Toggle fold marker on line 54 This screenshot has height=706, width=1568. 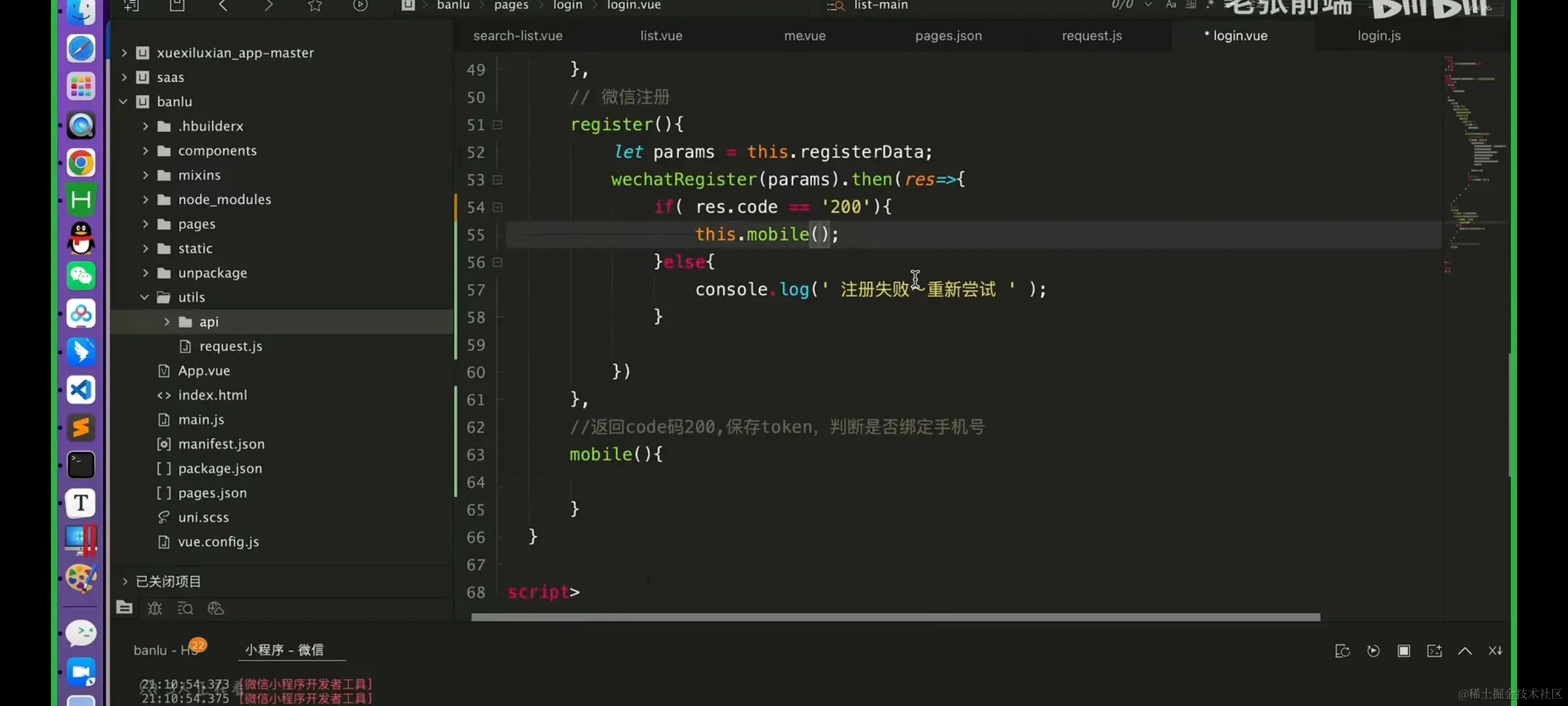point(498,207)
